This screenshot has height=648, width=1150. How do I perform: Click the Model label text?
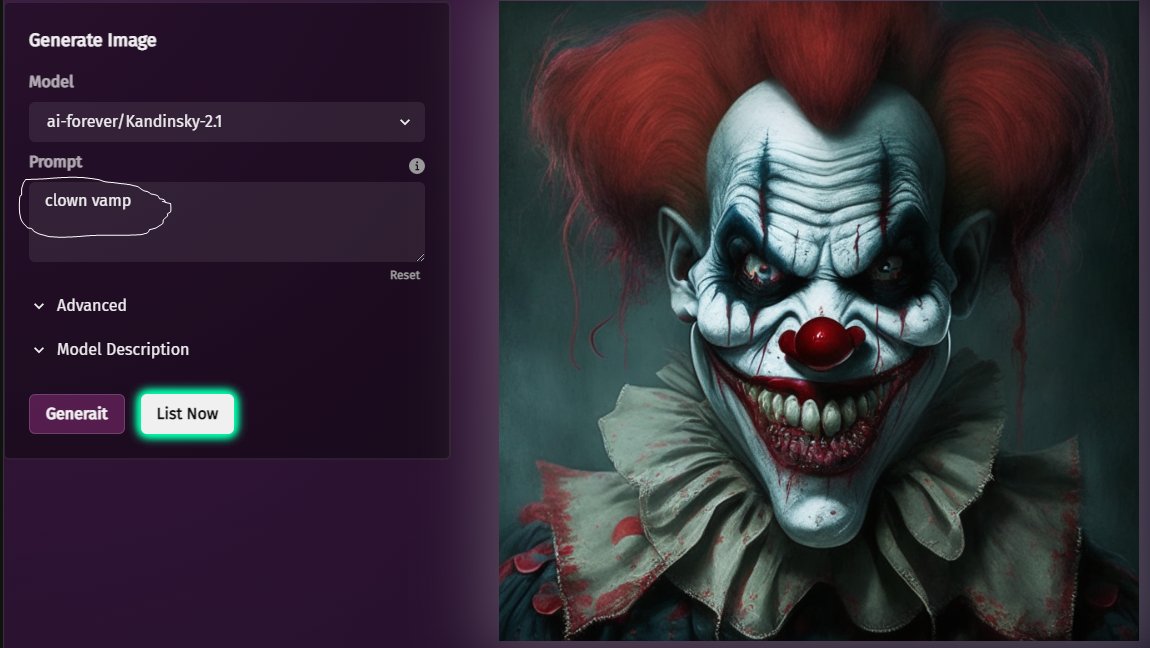tap(51, 82)
